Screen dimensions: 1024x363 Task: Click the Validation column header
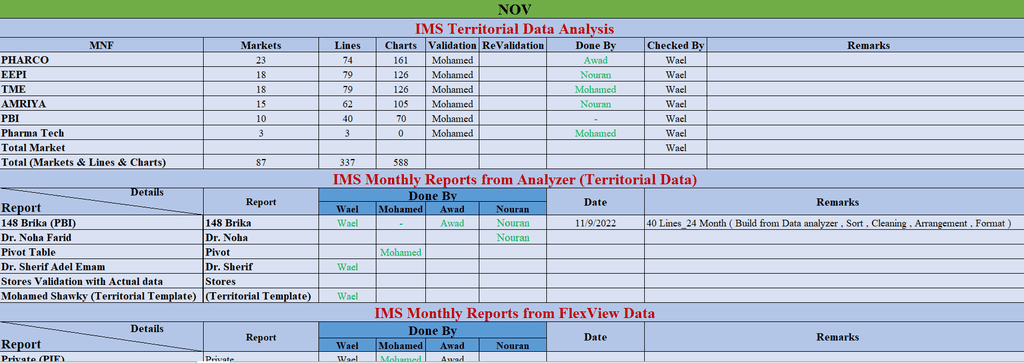(452, 45)
